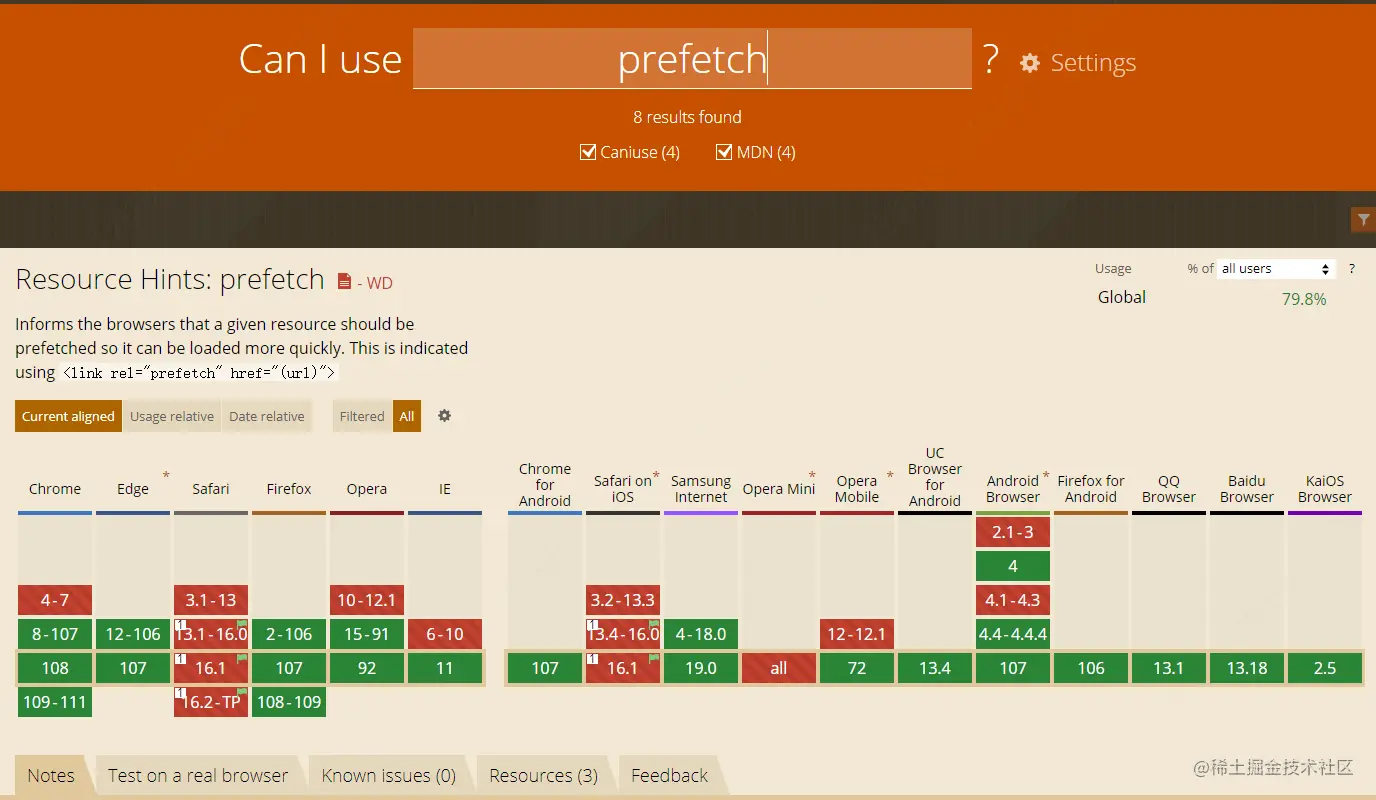Click the prefetch search field

692,59
